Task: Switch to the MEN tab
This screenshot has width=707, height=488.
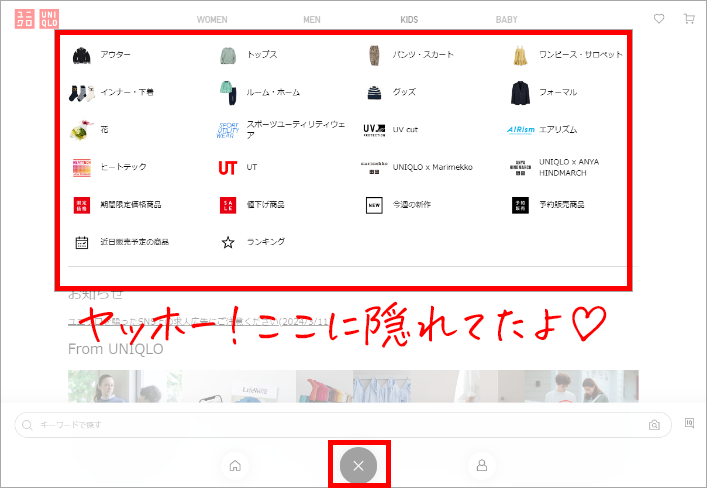Action: (312, 20)
